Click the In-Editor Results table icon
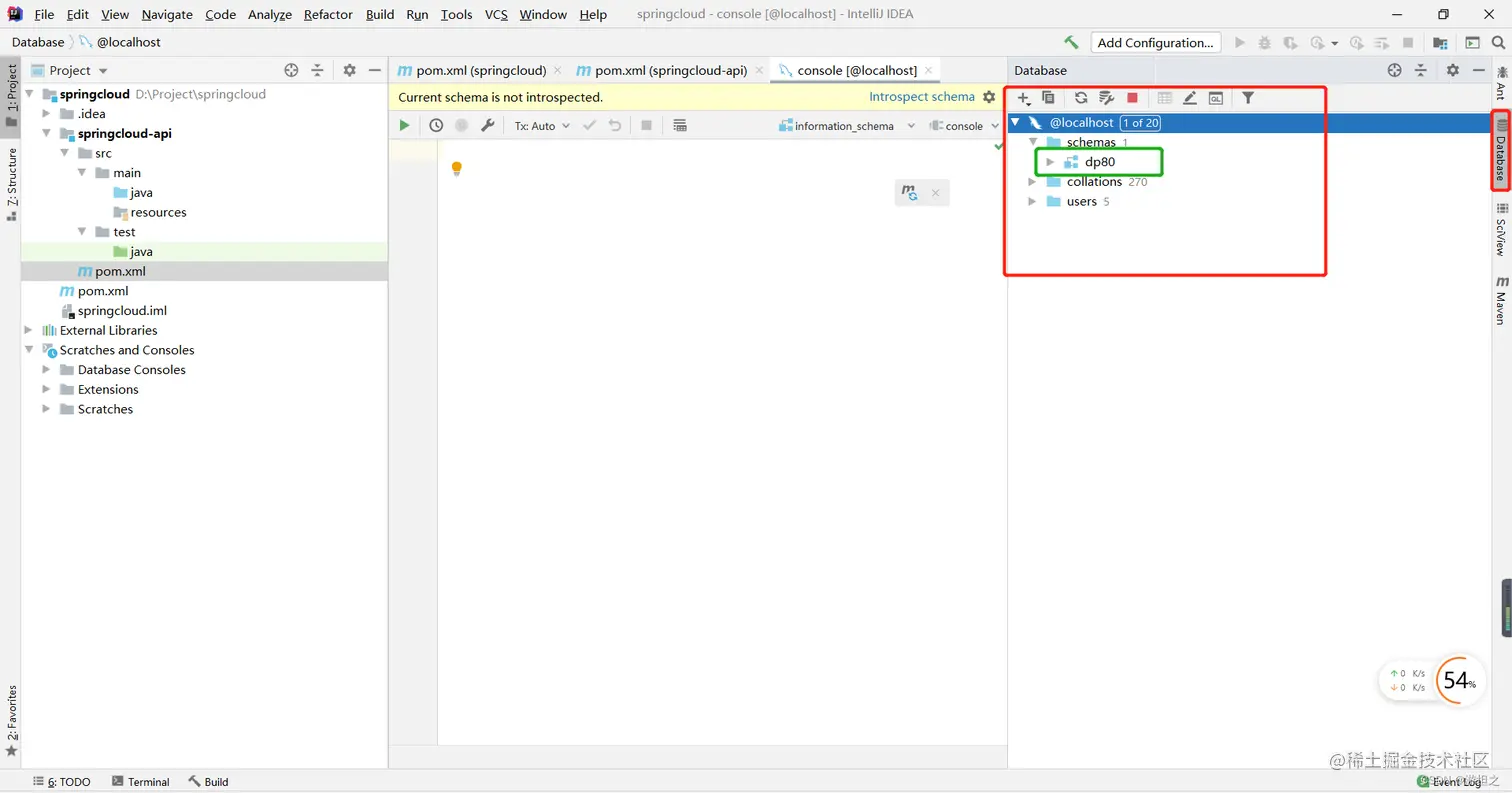Screen dimensions: 1512x793 [680, 125]
